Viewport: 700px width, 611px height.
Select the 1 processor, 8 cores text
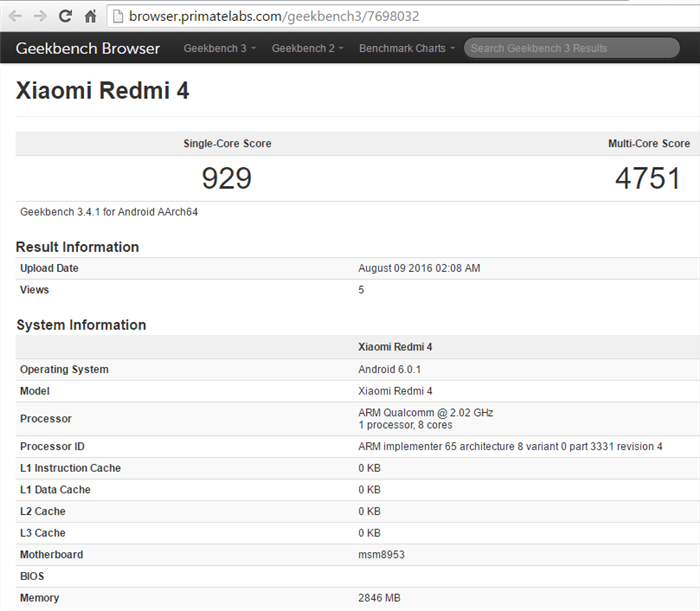pyautogui.click(x=405, y=425)
